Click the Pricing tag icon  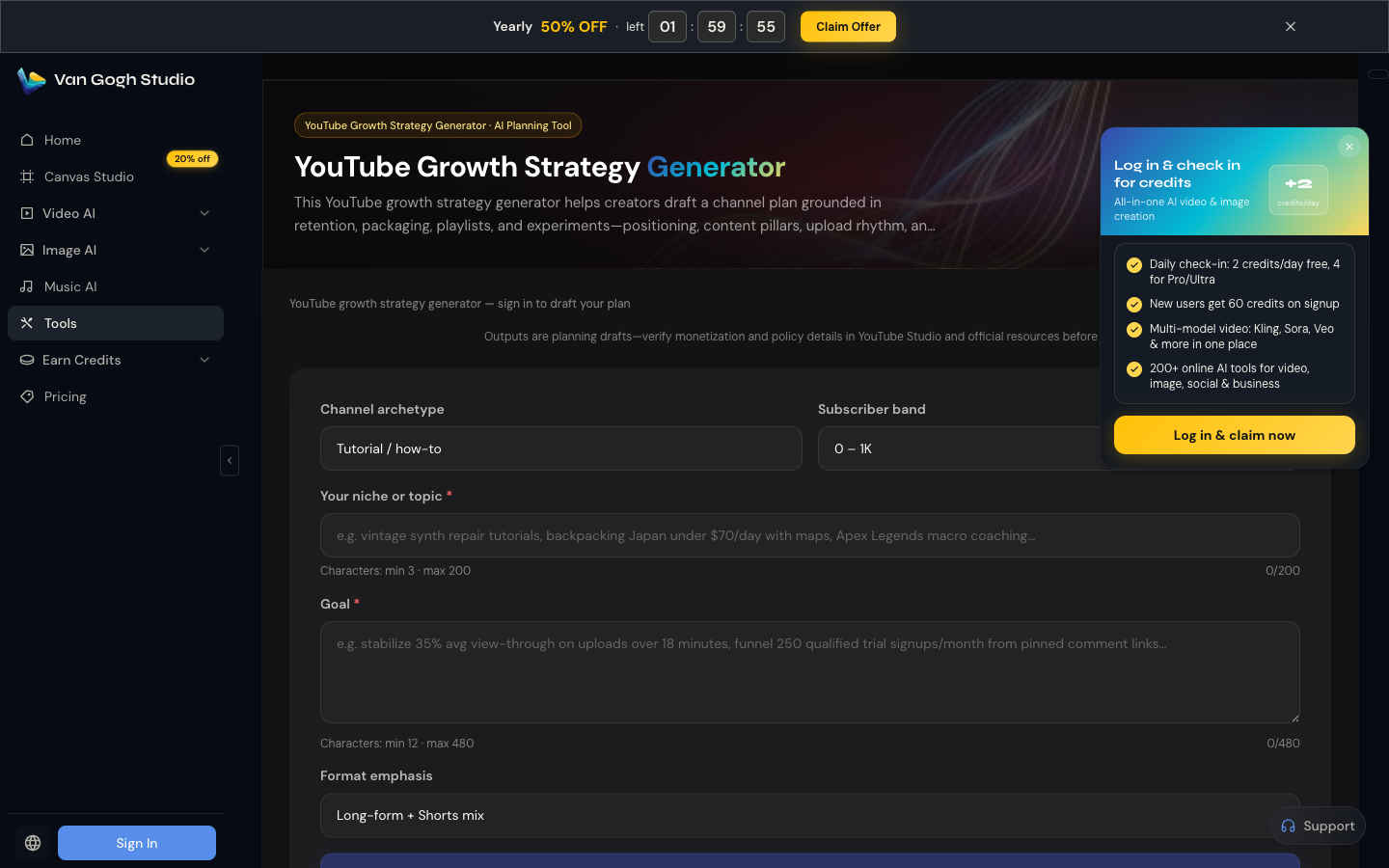(x=27, y=396)
